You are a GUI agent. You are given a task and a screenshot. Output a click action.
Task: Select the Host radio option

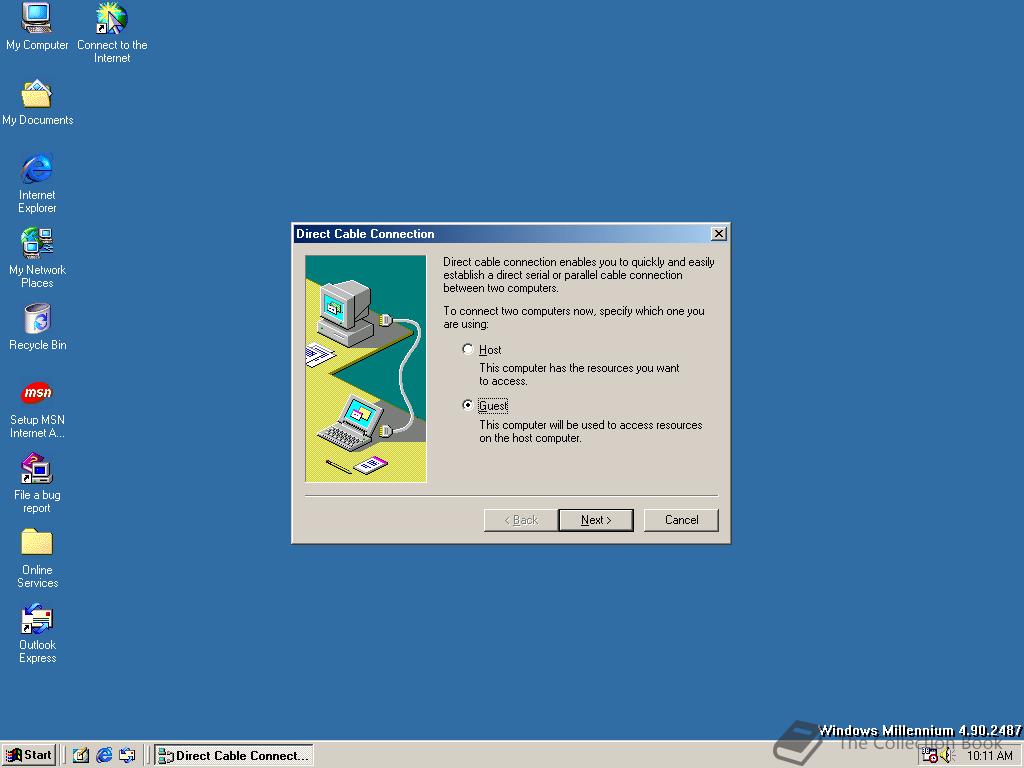468,349
